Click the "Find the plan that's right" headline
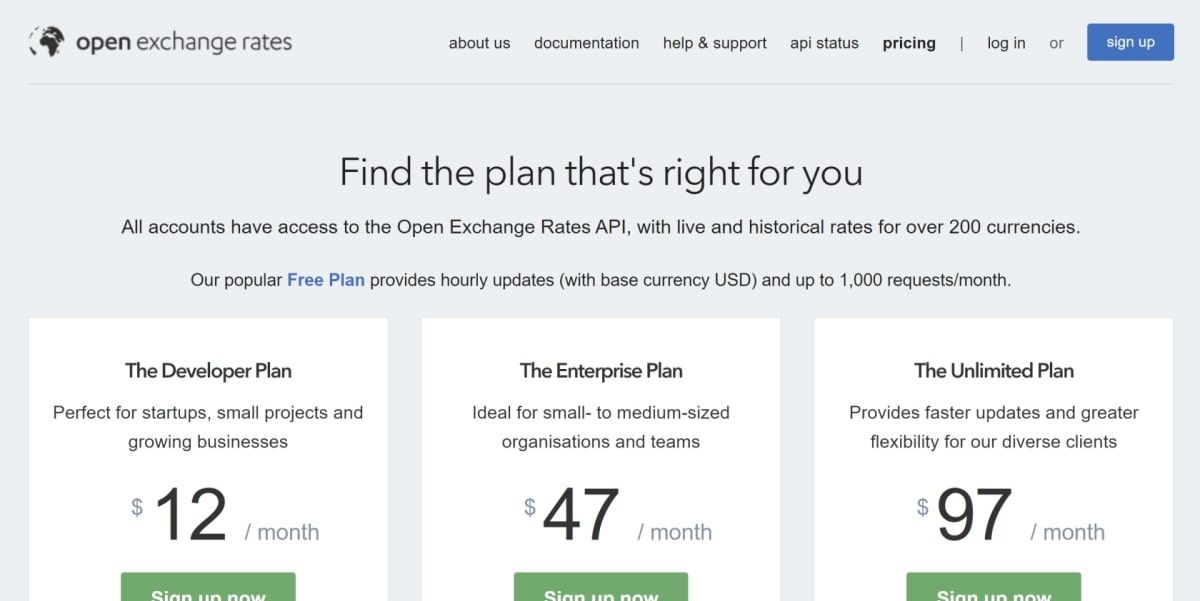Viewport: 1200px width, 601px height. point(601,173)
